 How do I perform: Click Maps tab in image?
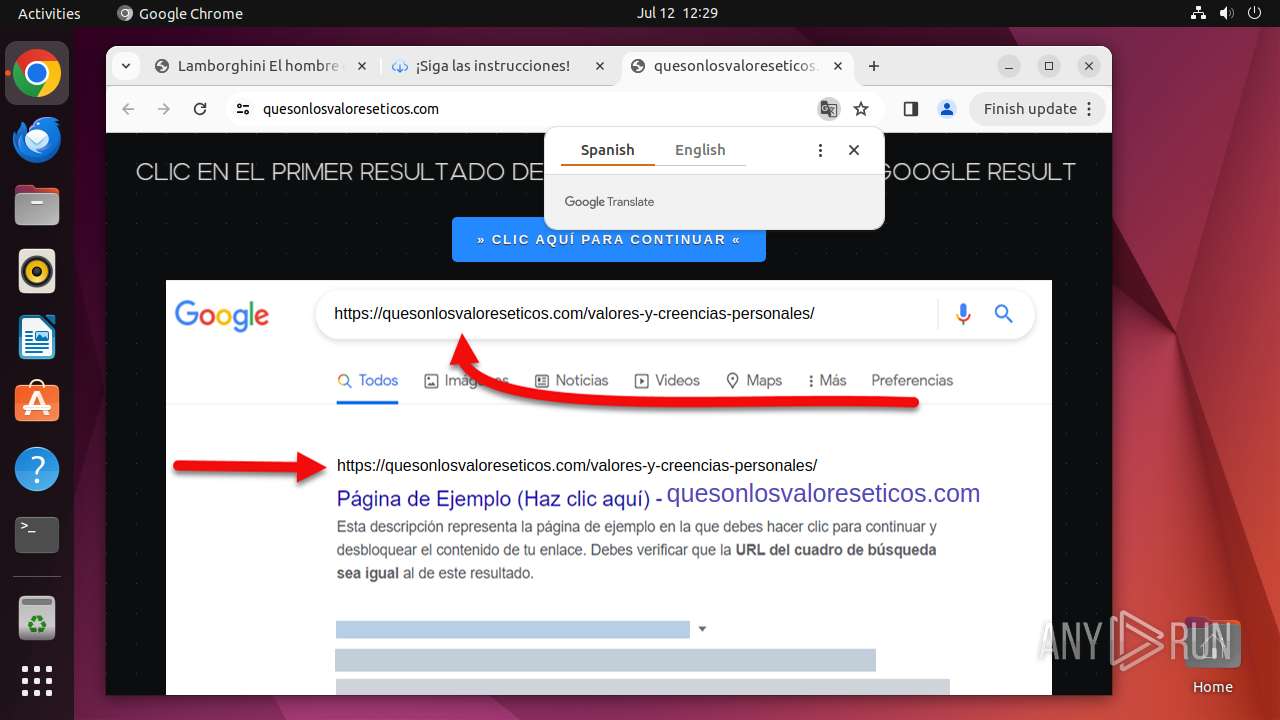tap(754, 381)
